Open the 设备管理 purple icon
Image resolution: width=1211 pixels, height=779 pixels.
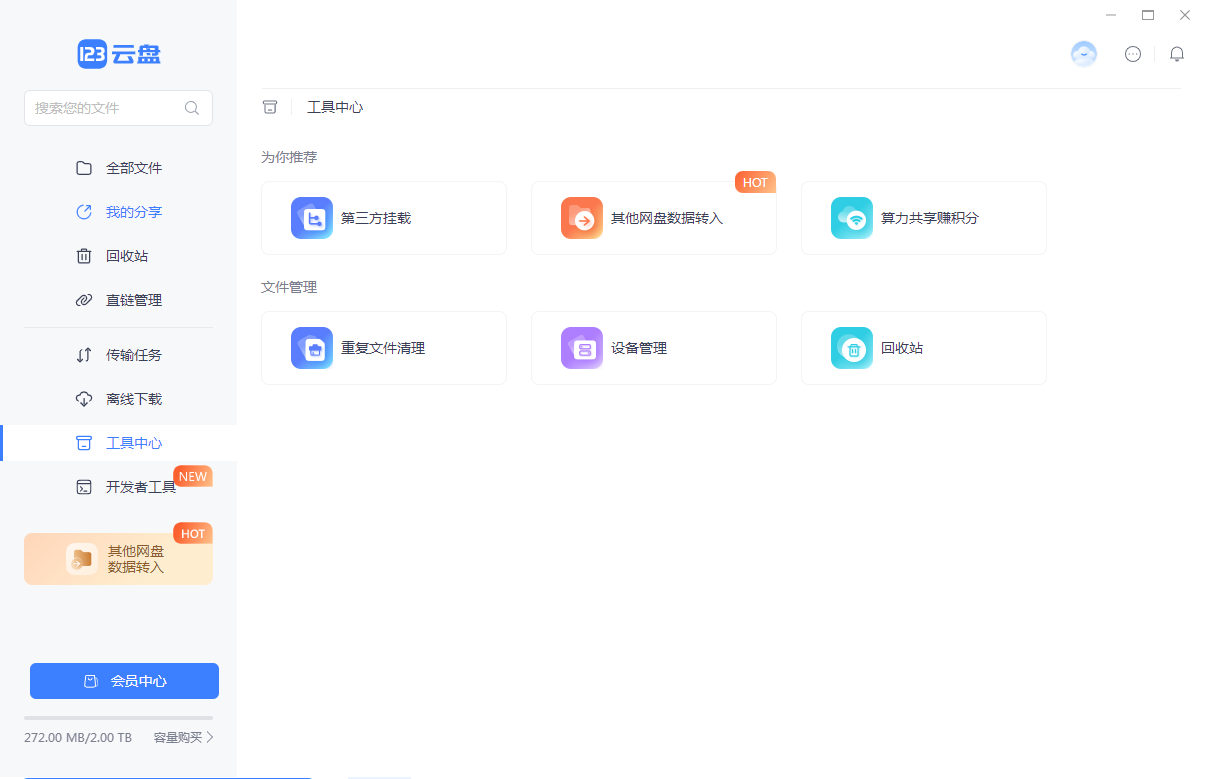582,348
